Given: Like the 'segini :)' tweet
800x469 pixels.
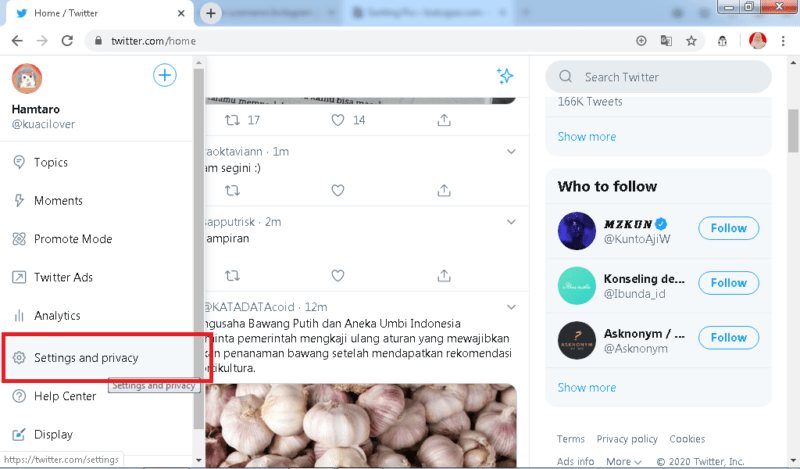Looking at the screenshot, I should (338, 190).
